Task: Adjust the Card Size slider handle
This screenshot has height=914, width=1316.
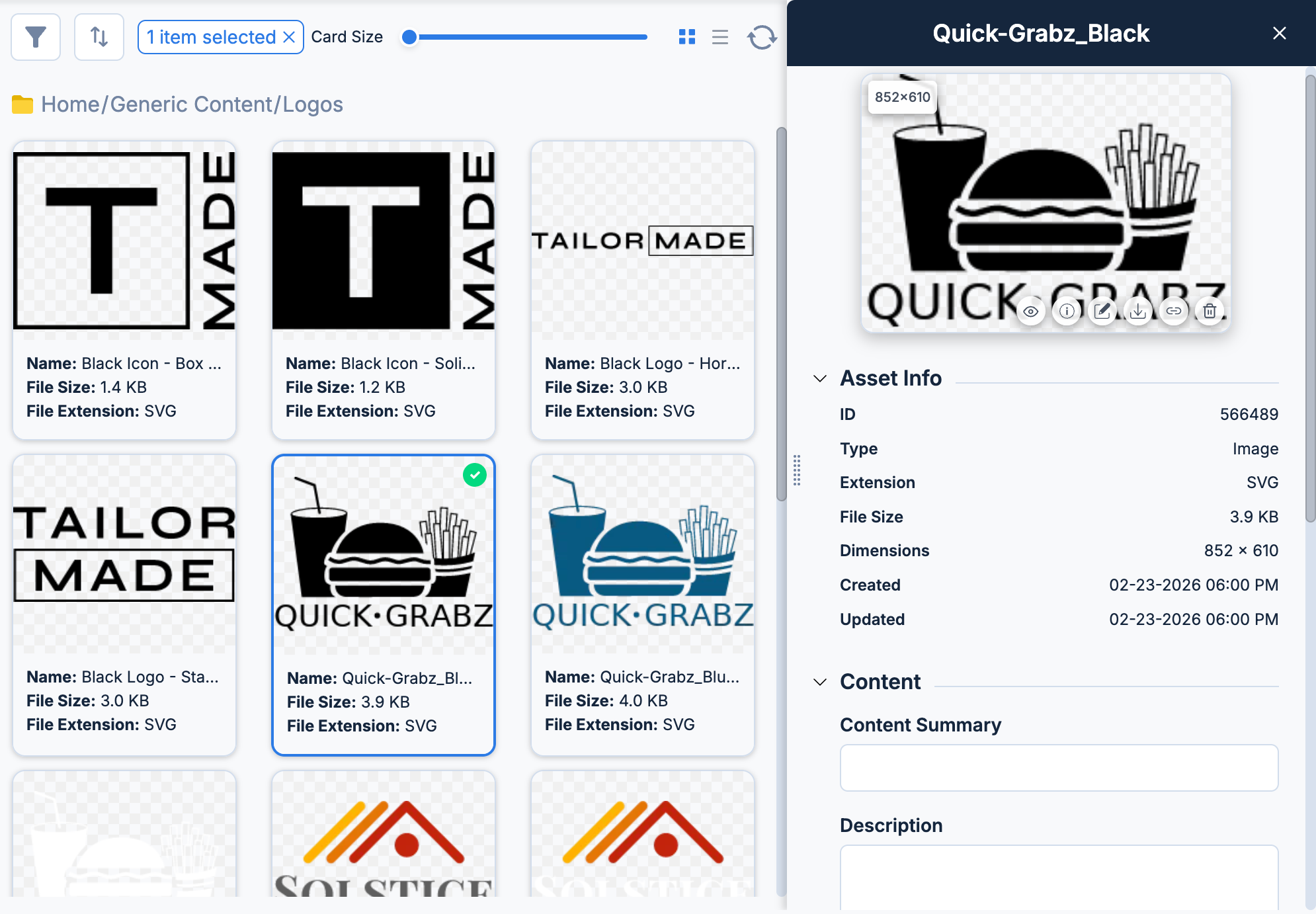Action: [x=409, y=37]
